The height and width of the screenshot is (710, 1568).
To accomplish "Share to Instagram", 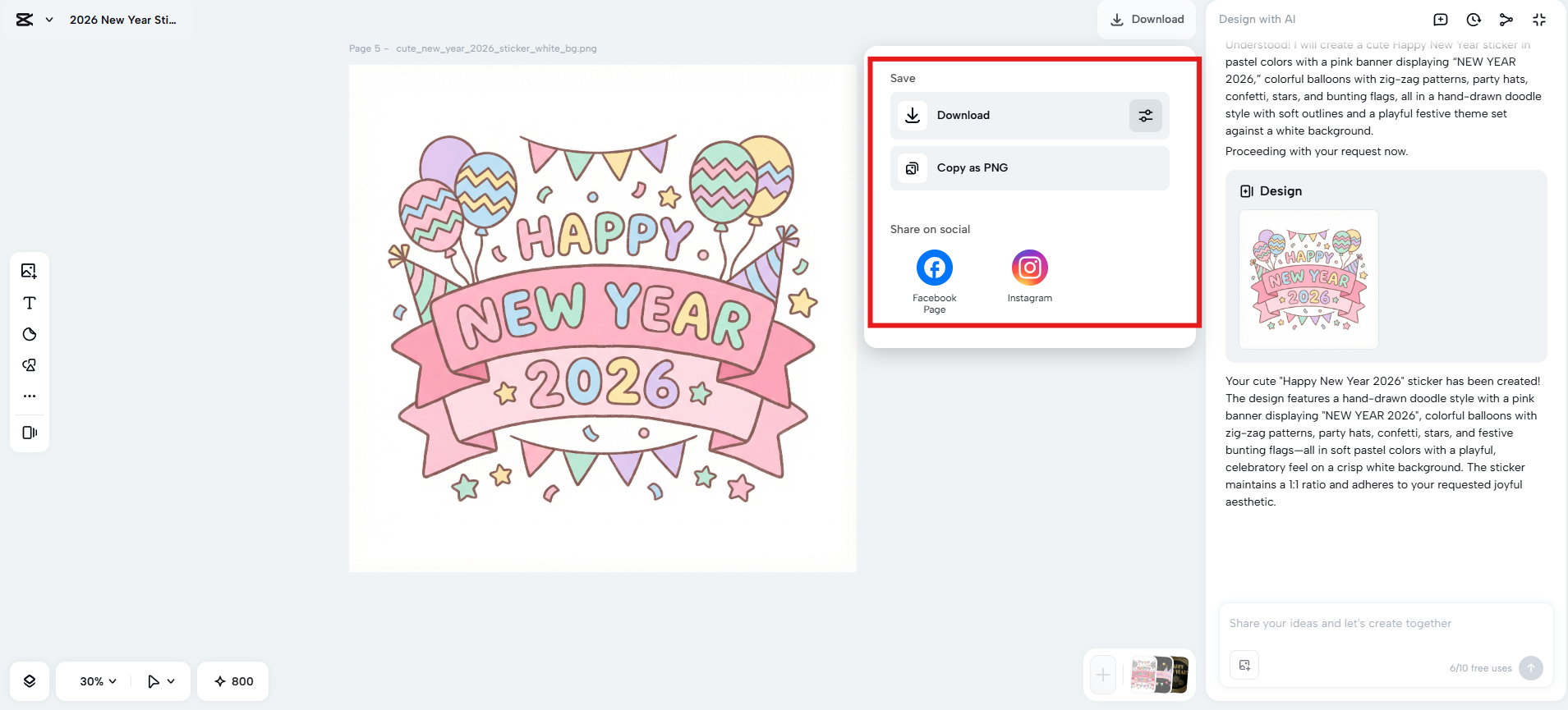I will pyautogui.click(x=1029, y=268).
